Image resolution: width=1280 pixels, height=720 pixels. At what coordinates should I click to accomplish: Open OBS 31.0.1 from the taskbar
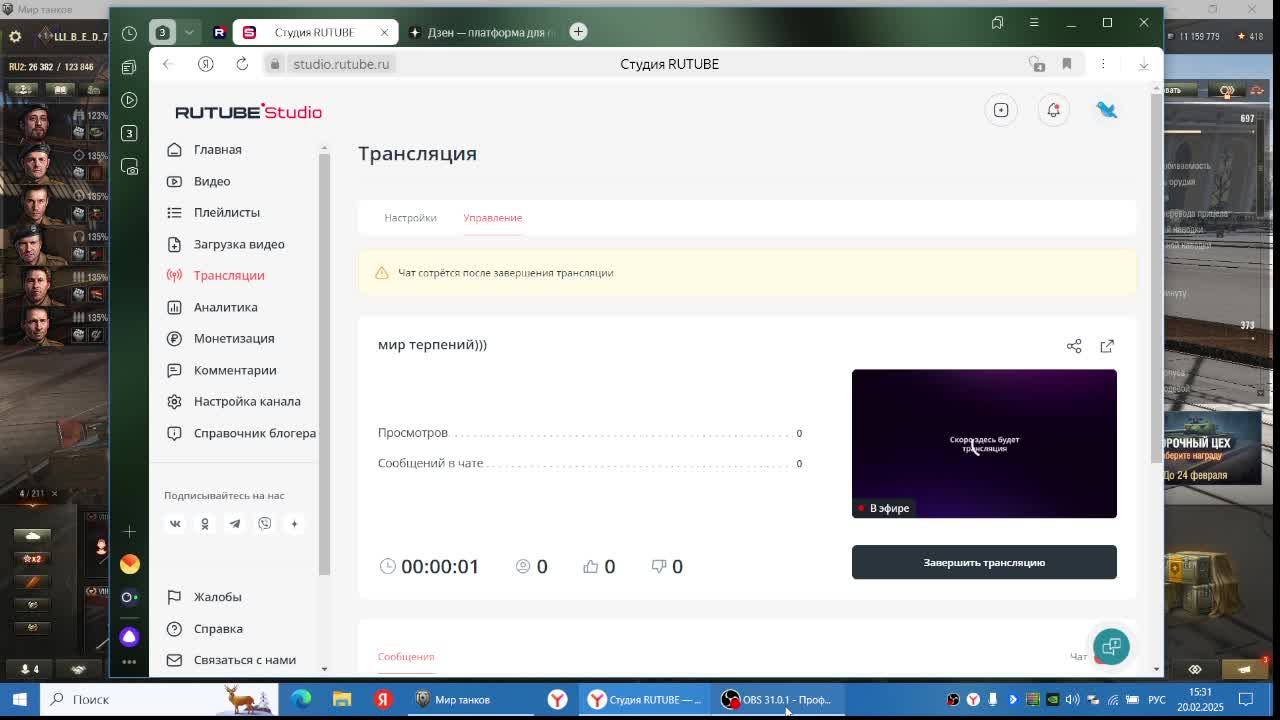pyautogui.click(x=777, y=699)
